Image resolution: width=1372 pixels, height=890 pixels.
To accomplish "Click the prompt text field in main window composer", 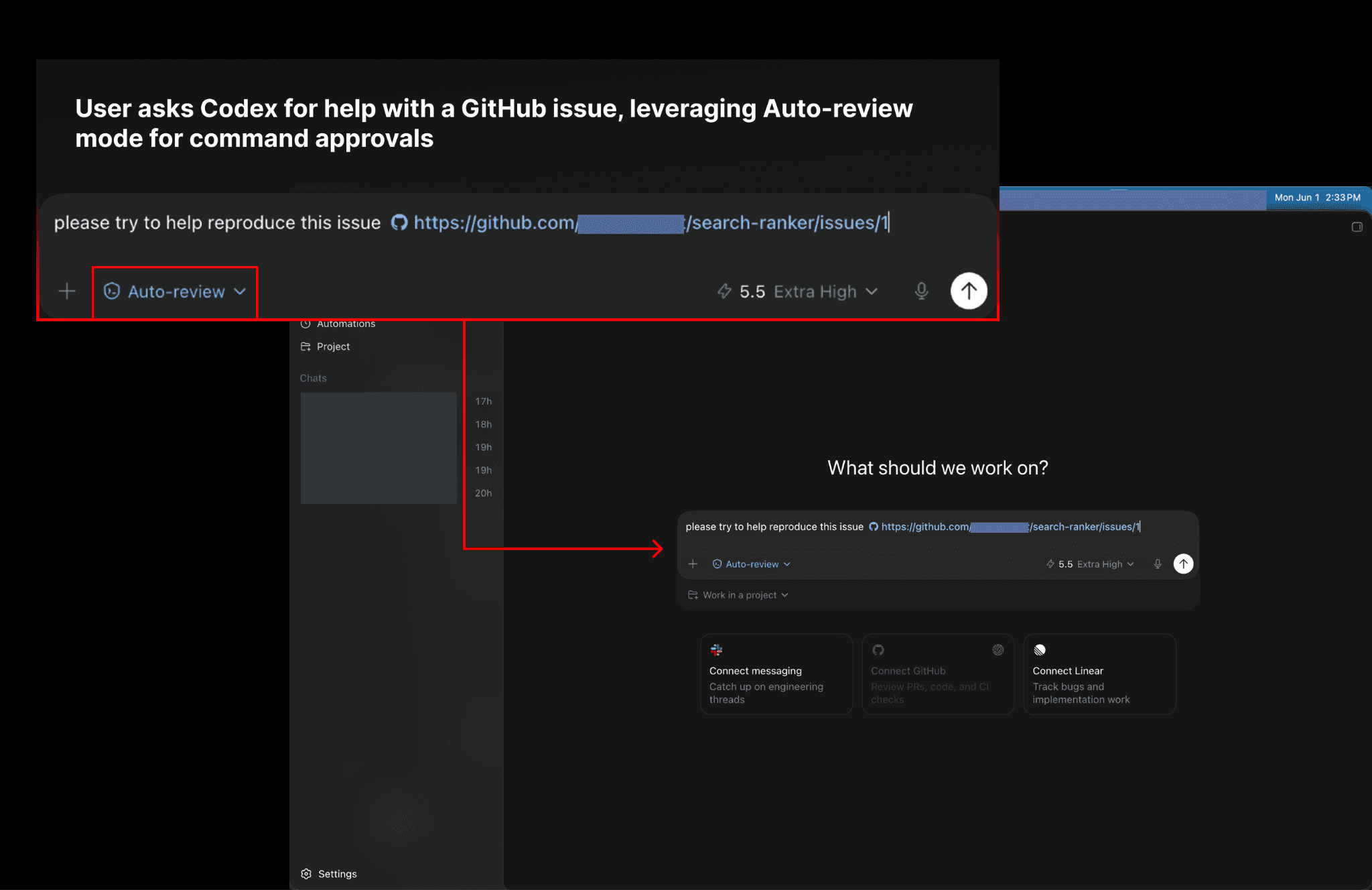I will coord(938,527).
